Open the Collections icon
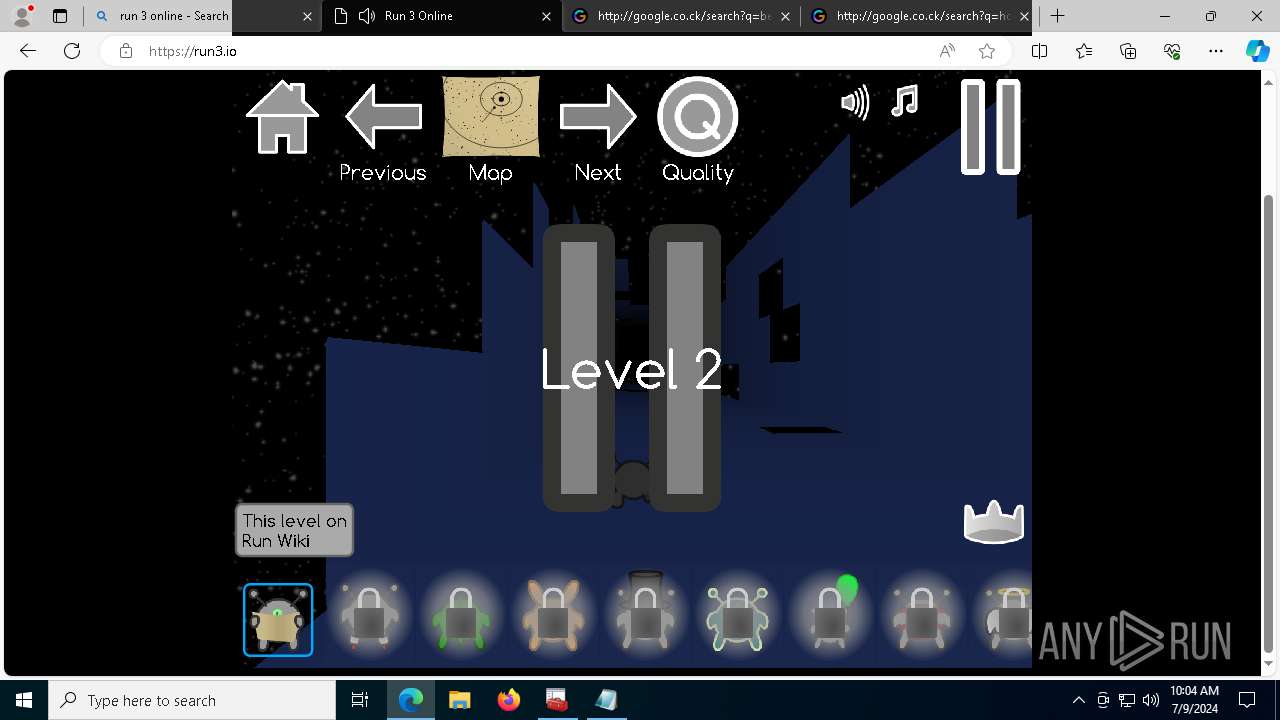1280x720 pixels. coord(1128,51)
